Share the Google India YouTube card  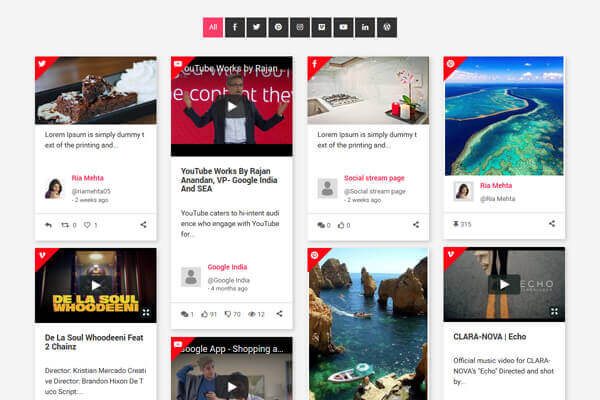pos(279,313)
